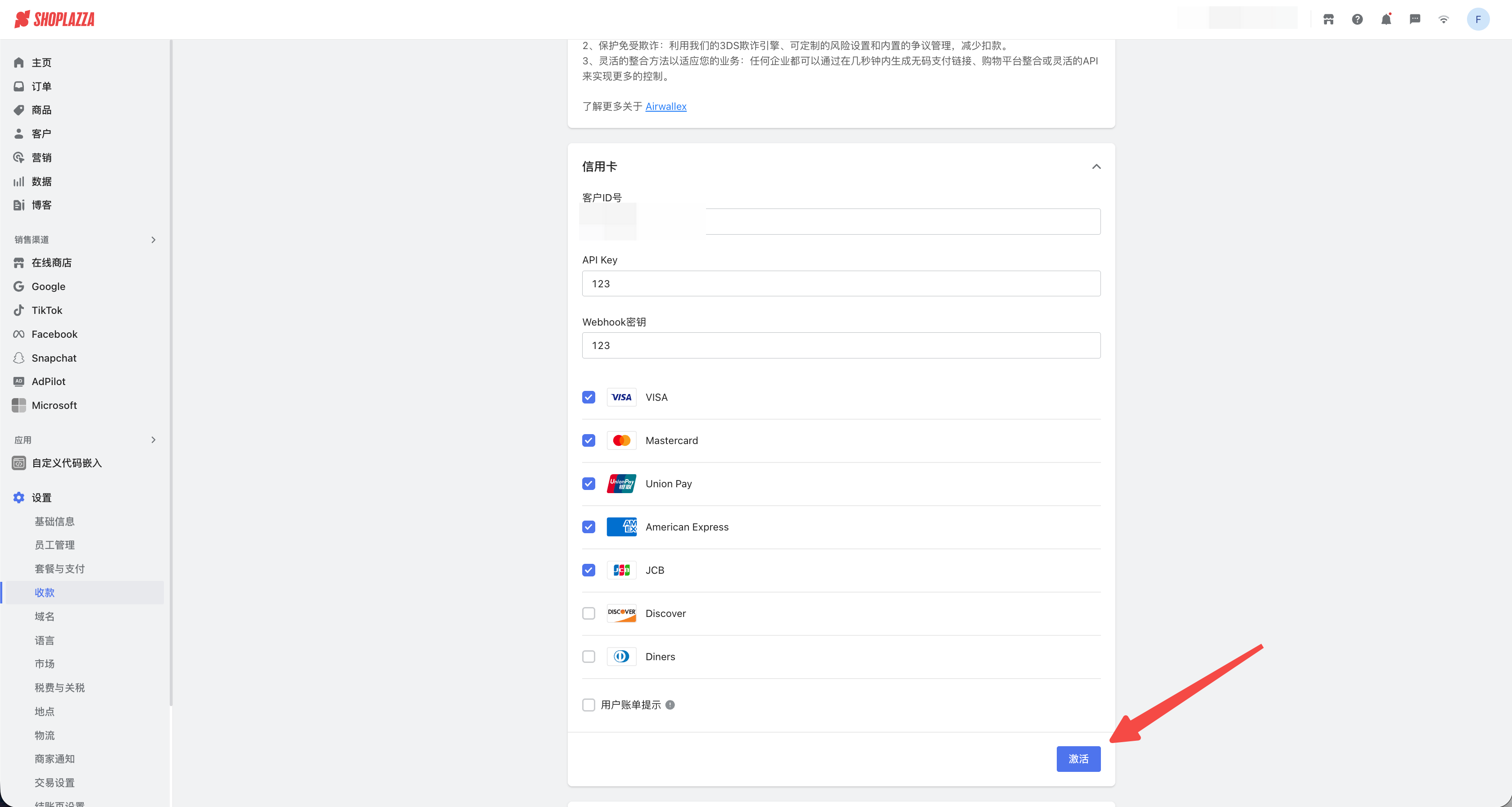
Task: Open the chat messages icon
Action: [x=1415, y=19]
